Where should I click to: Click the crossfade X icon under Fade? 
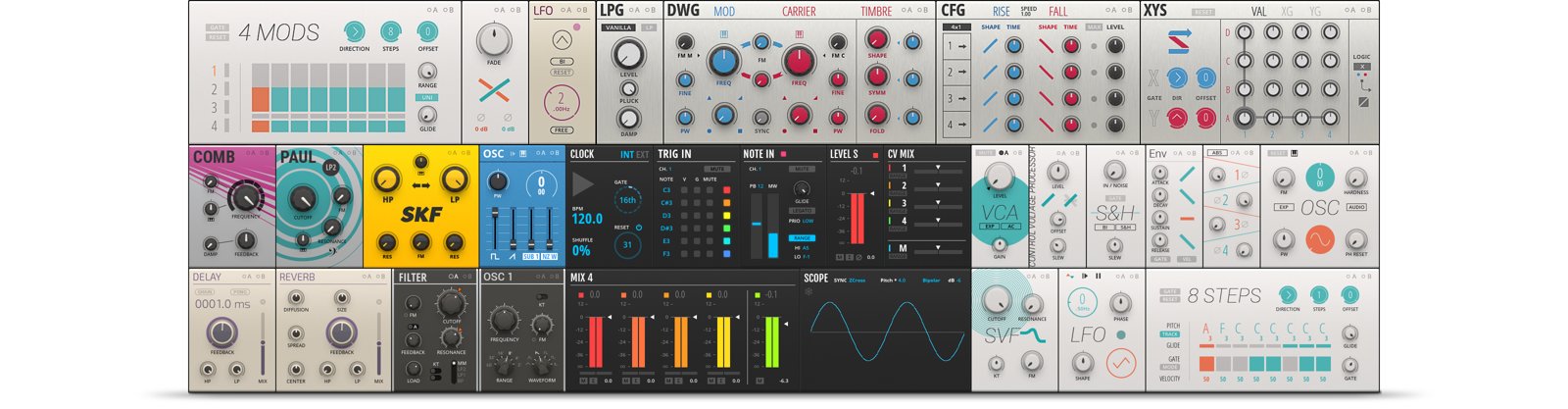point(494,92)
